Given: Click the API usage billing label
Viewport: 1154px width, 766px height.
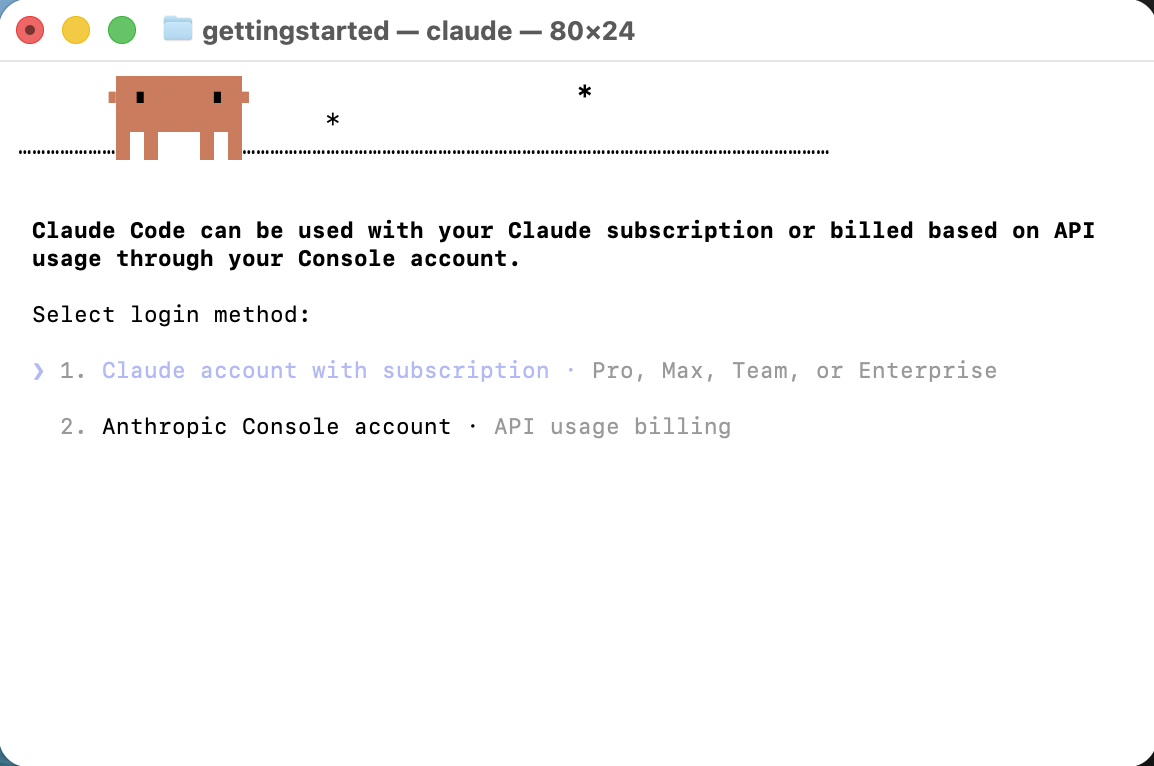Looking at the screenshot, I should (612, 426).
